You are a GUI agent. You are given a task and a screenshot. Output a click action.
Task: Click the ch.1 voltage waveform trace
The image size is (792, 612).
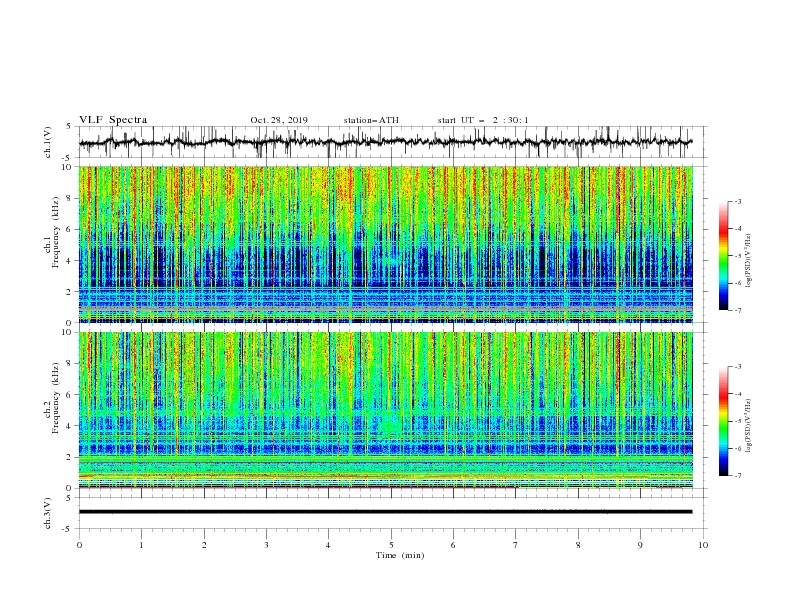[x=385, y=142]
